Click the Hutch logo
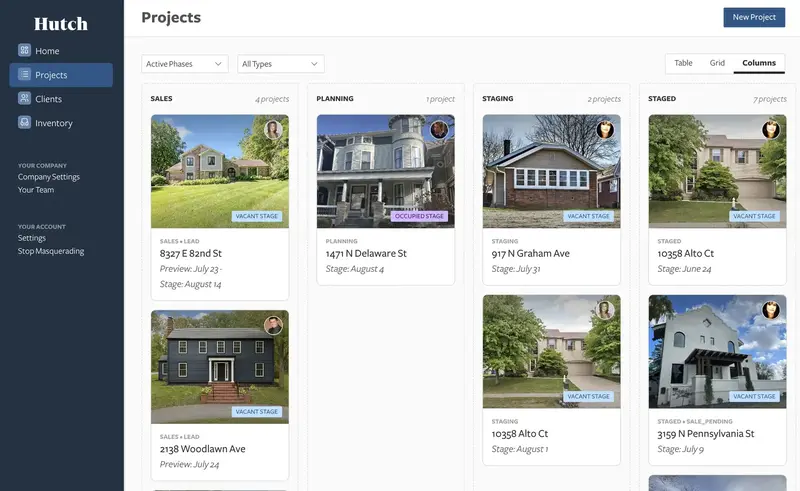 (61, 23)
